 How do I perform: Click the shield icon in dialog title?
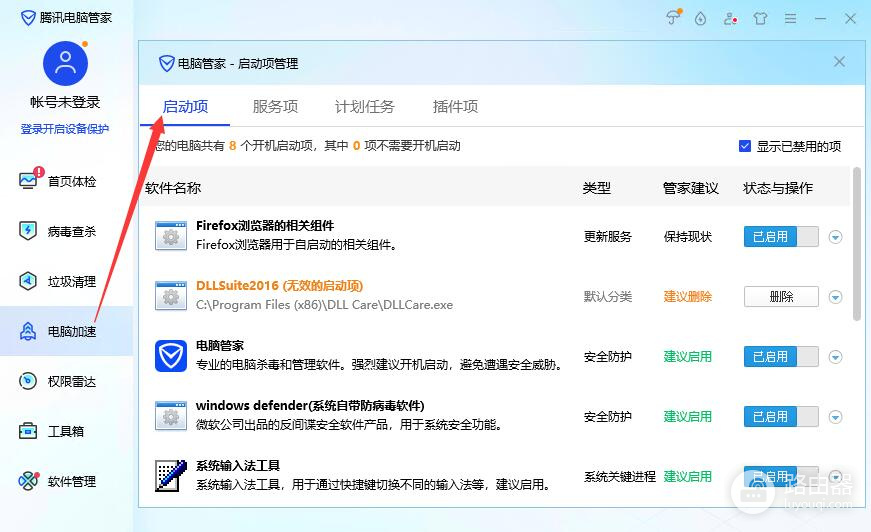tap(167, 63)
